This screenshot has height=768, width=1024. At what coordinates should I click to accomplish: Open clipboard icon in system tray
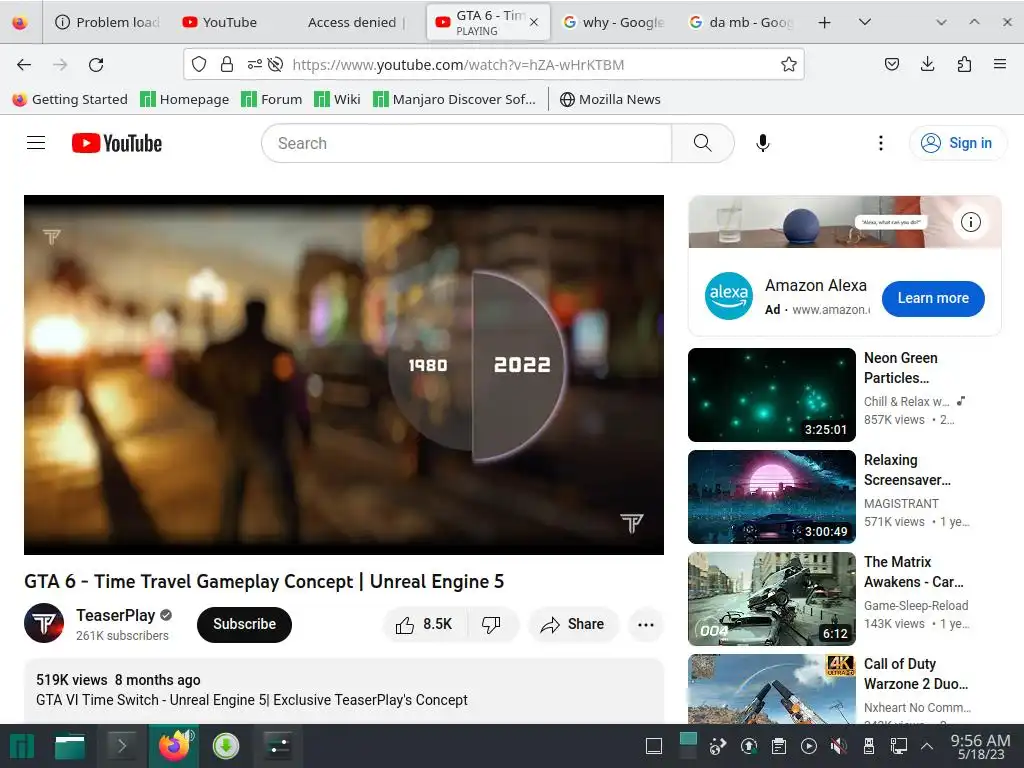778,746
